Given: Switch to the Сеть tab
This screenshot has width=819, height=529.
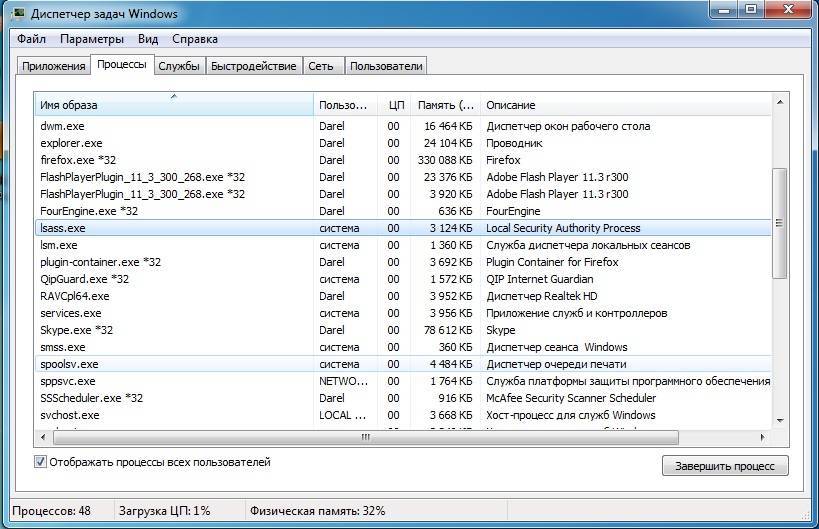Looking at the screenshot, I should pyautogui.click(x=321, y=66).
